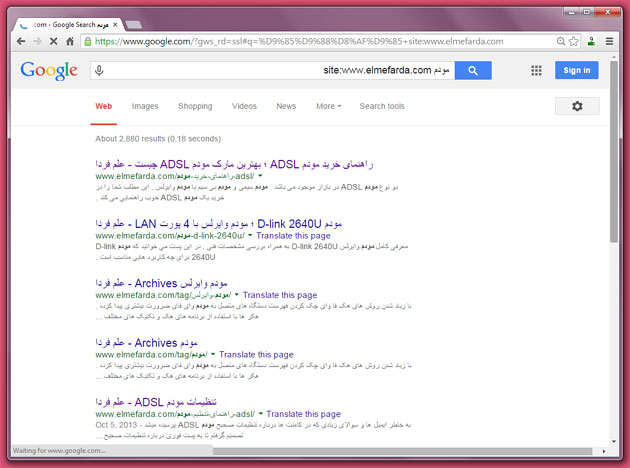Viewport: 630px width, 468px height.
Task: Open the Google apps grid
Action: coord(536,70)
